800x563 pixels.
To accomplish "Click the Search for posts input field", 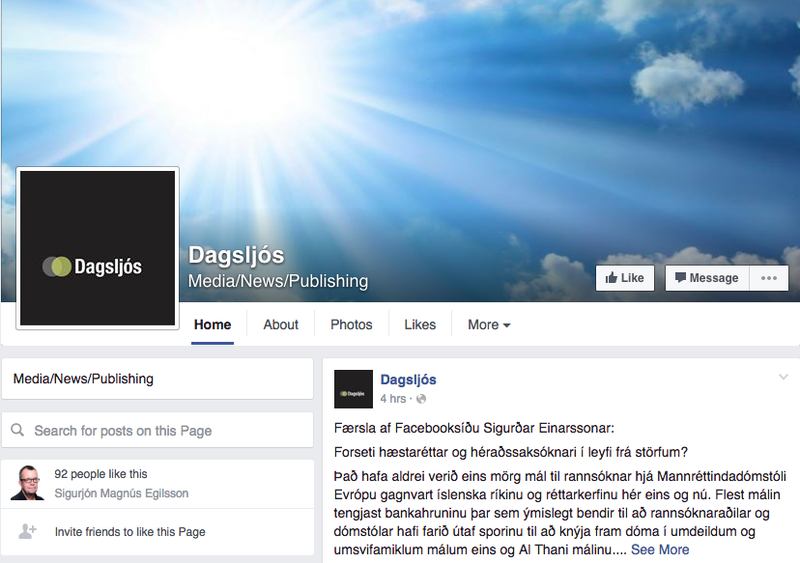I will coord(157,430).
